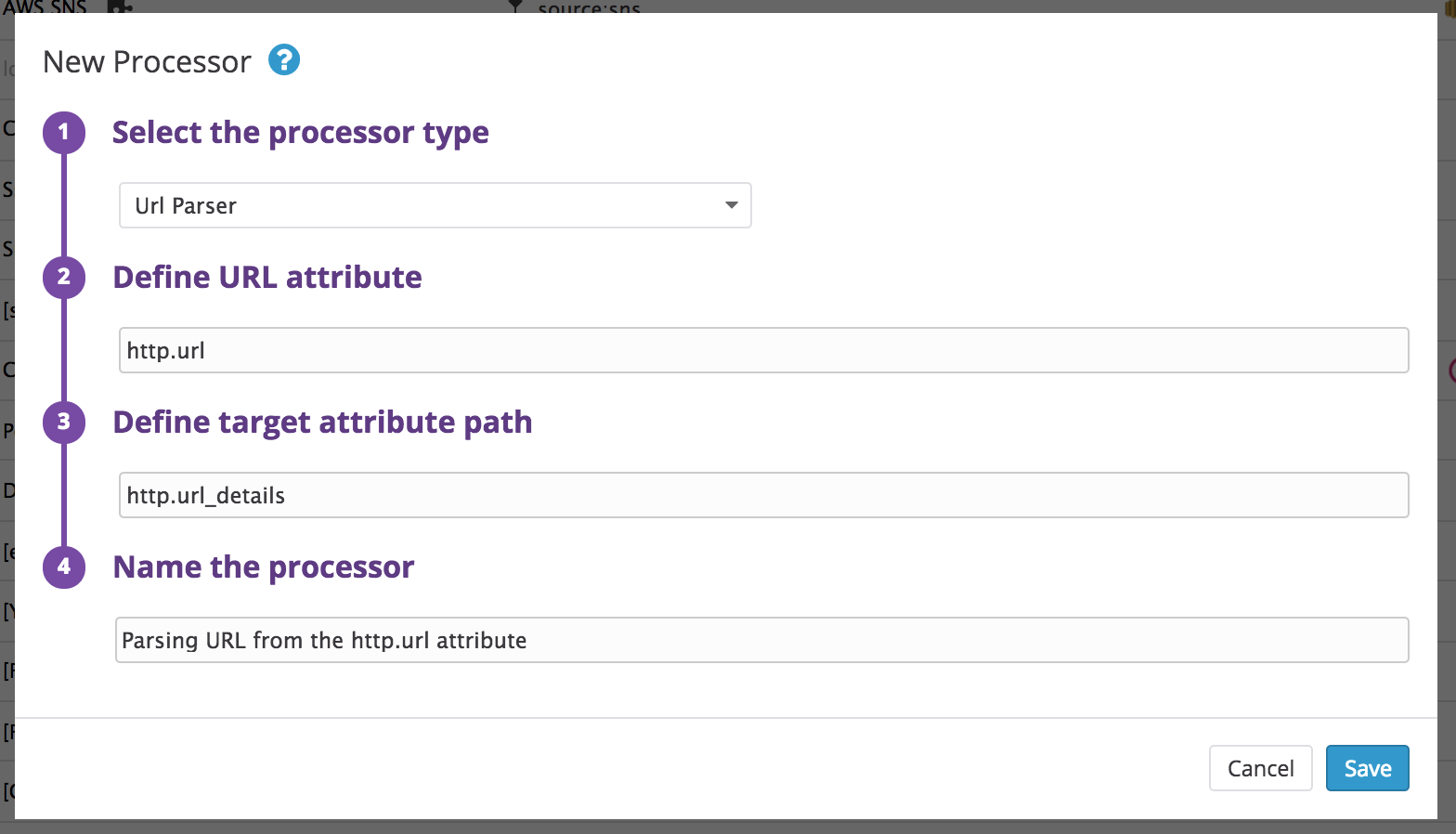The image size is (1456, 834).
Task: Click the step 1 circle marker
Action: 63,132
